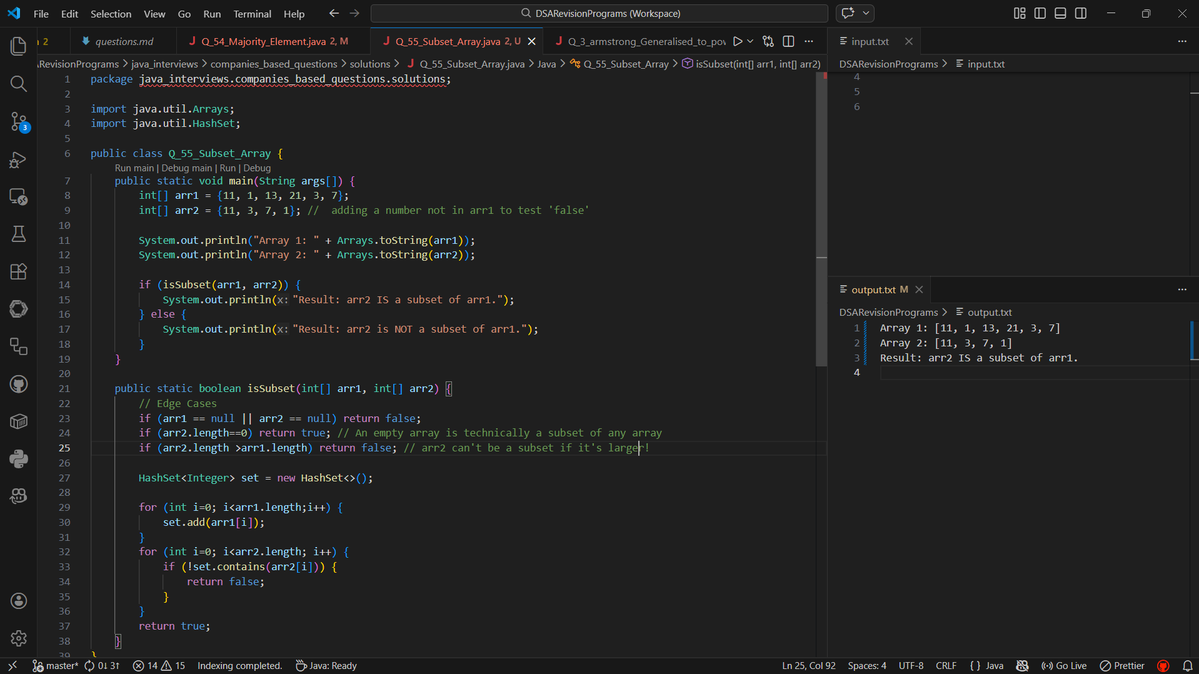
Task: Open the Selection menu
Action: click(111, 14)
